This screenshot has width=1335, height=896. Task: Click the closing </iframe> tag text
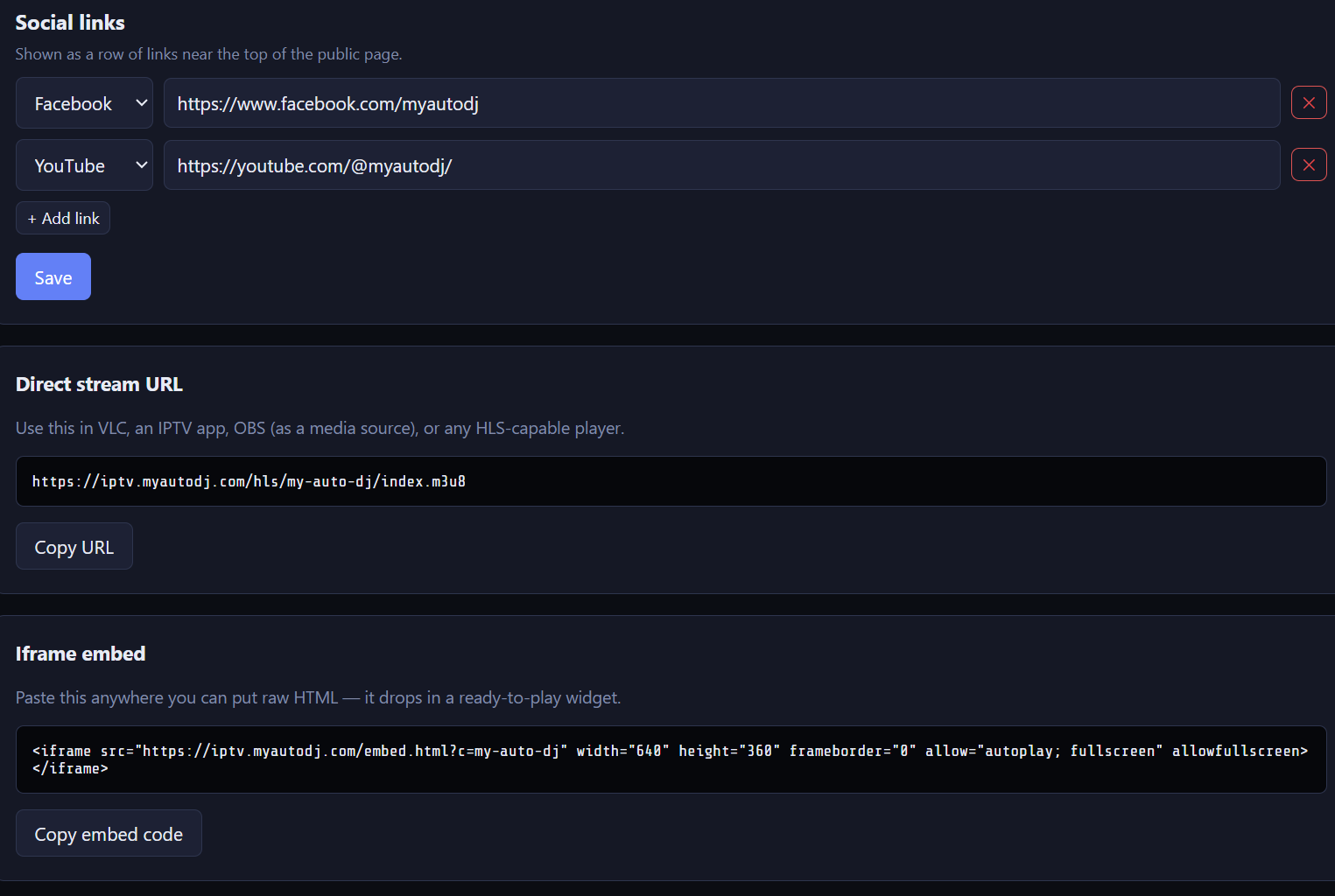(70, 768)
